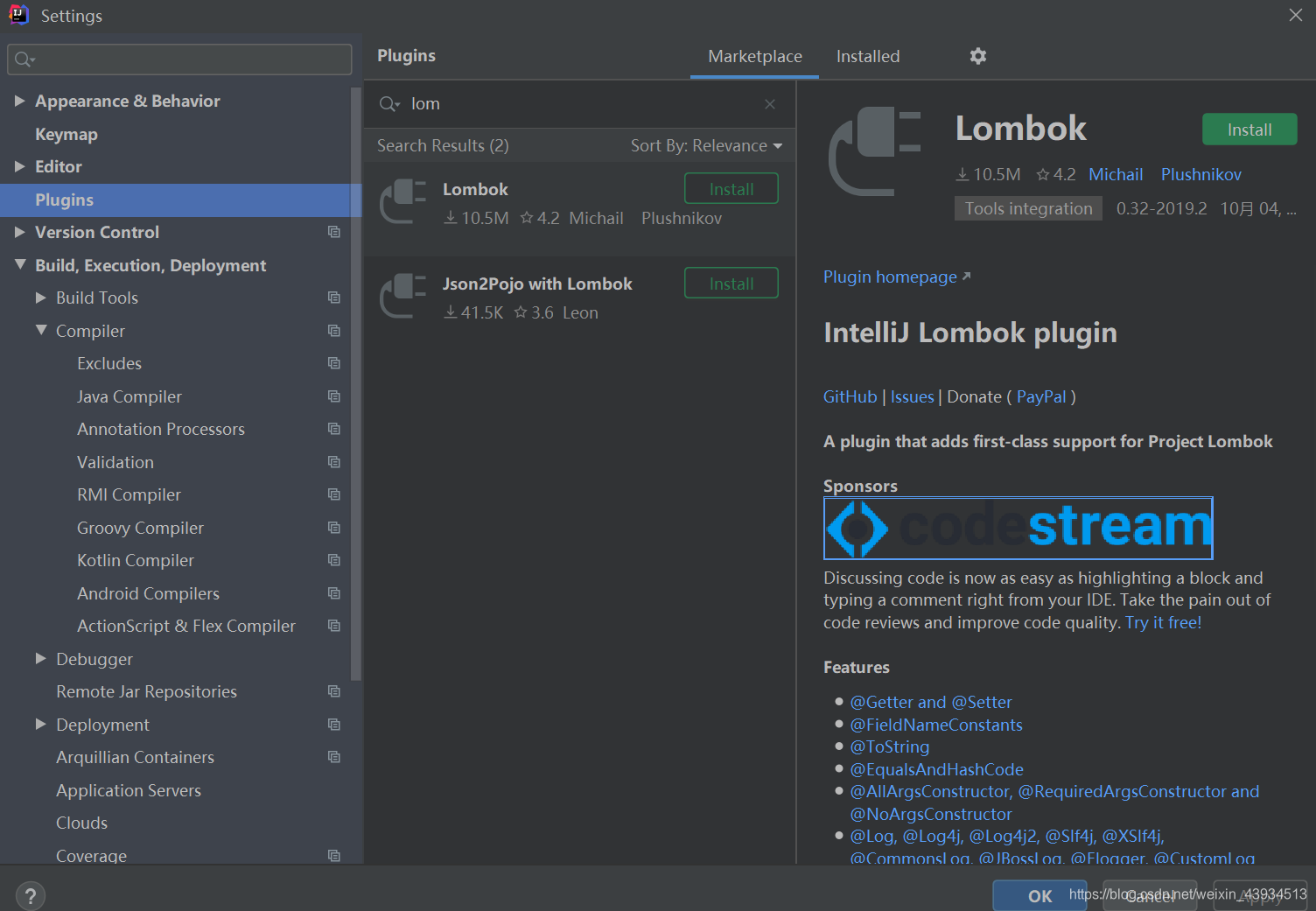Image resolution: width=1316 pixels, height=911 pixels.
Task: Click the project-level icon beside RMI Compiler
Action: (333, 494)
